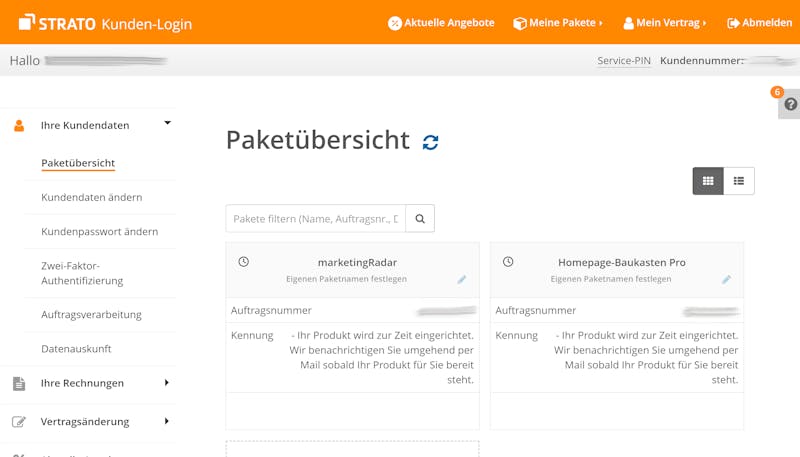The image size is (800, 457).
Task: Click Kennung label in marketingRadar card
Action: 252,336
